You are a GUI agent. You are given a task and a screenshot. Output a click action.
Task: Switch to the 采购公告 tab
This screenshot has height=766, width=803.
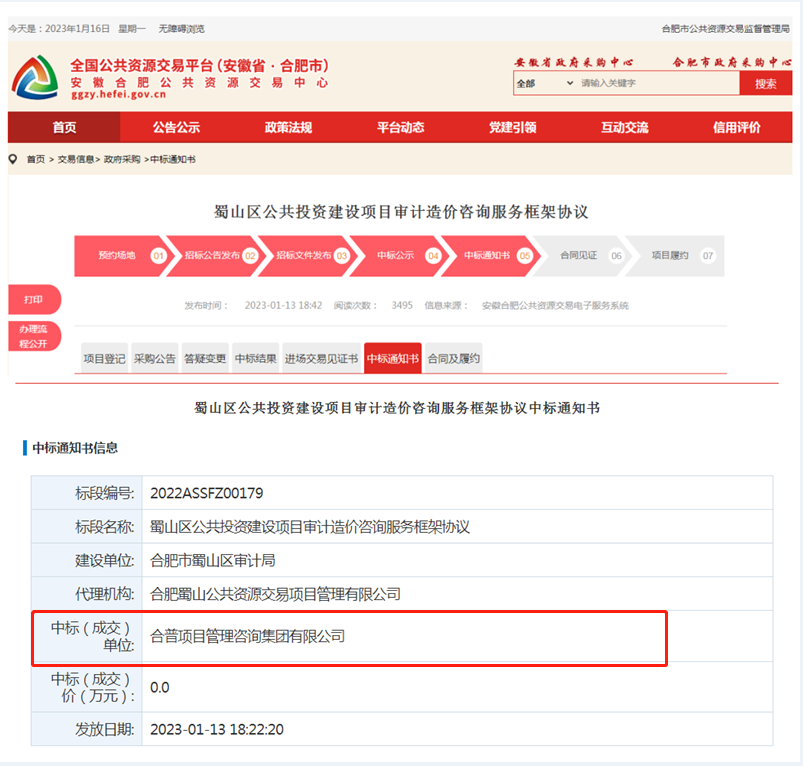(155, 358)
